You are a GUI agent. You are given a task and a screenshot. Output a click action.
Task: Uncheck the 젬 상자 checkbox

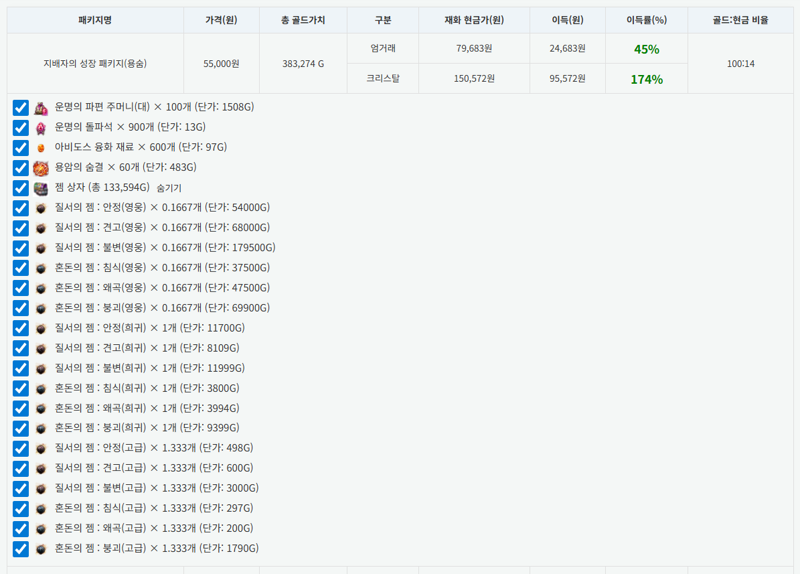point(20,188)
